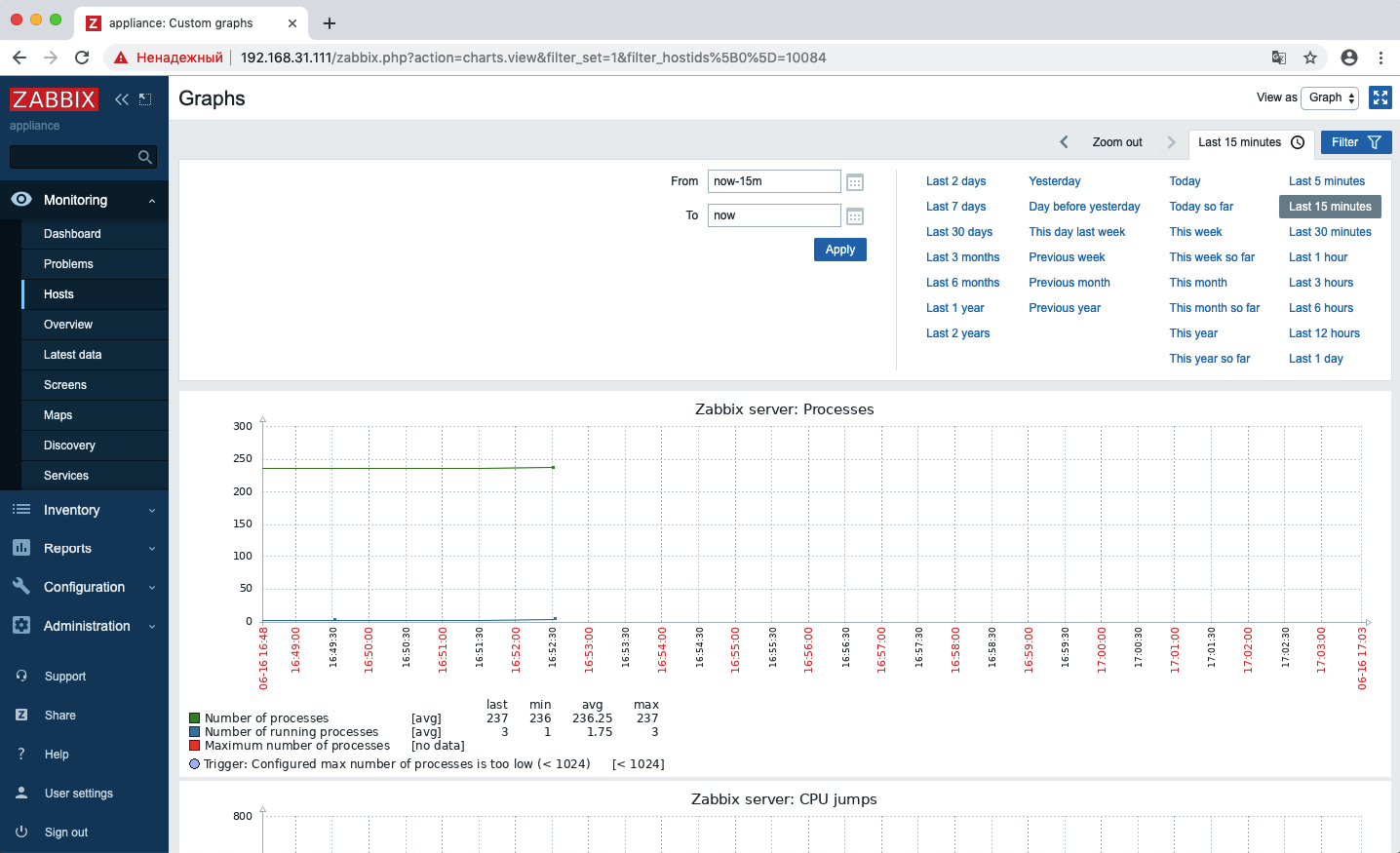The image size is (1400, 853).
Task: Click the Monitoring eye icon
Action: (21, 199)
